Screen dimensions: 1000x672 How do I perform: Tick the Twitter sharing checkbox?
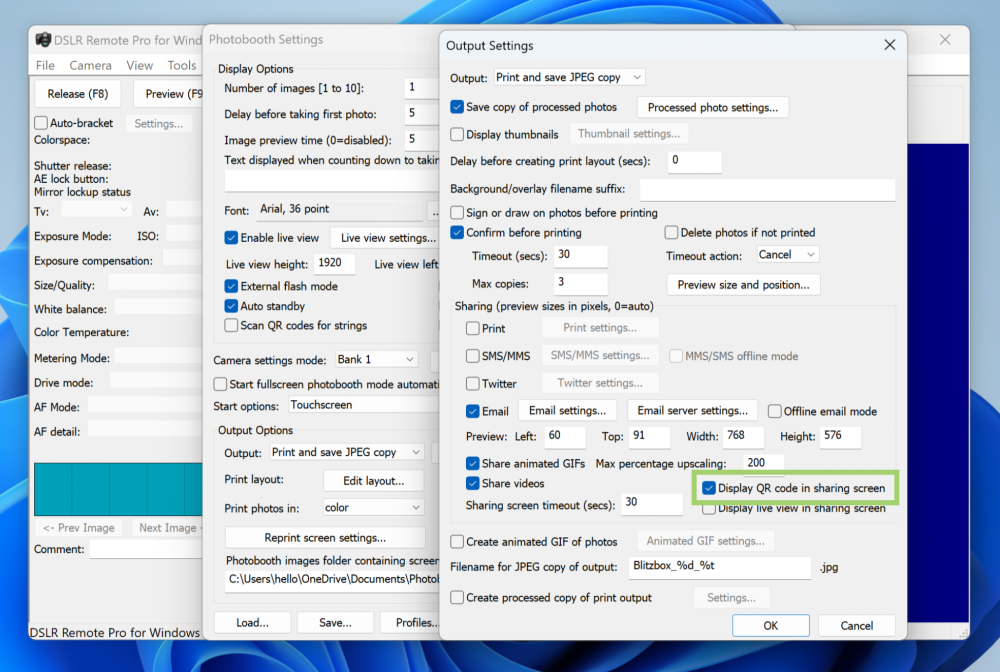[x=473, y=383]
